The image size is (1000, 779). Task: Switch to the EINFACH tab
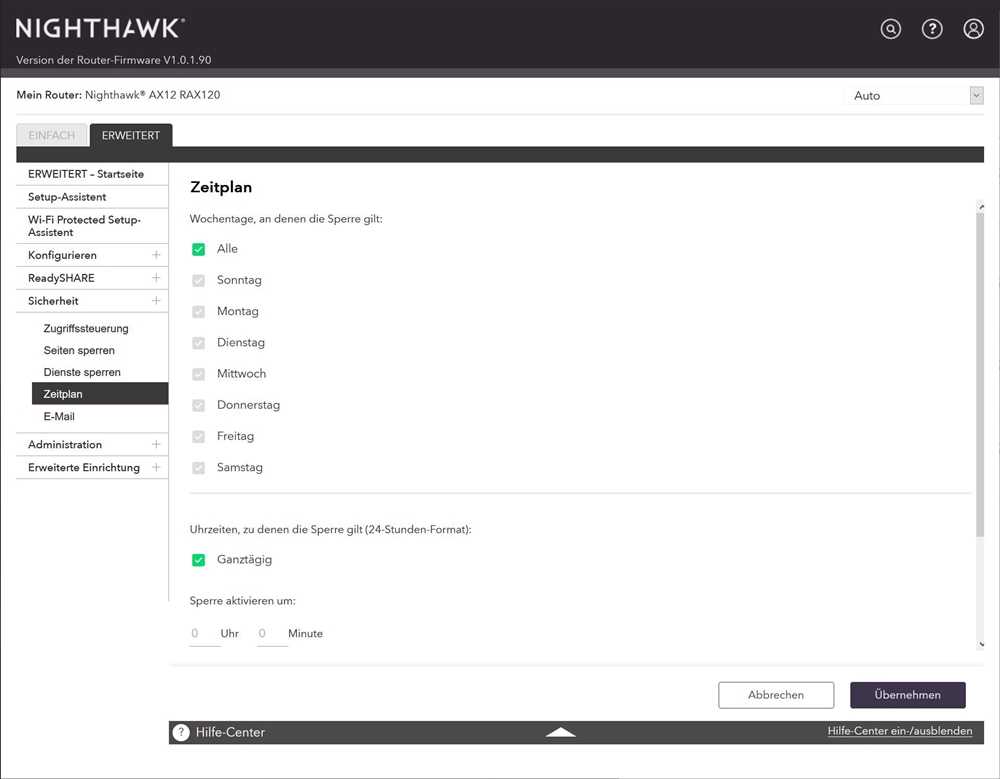tap(51, 136)
